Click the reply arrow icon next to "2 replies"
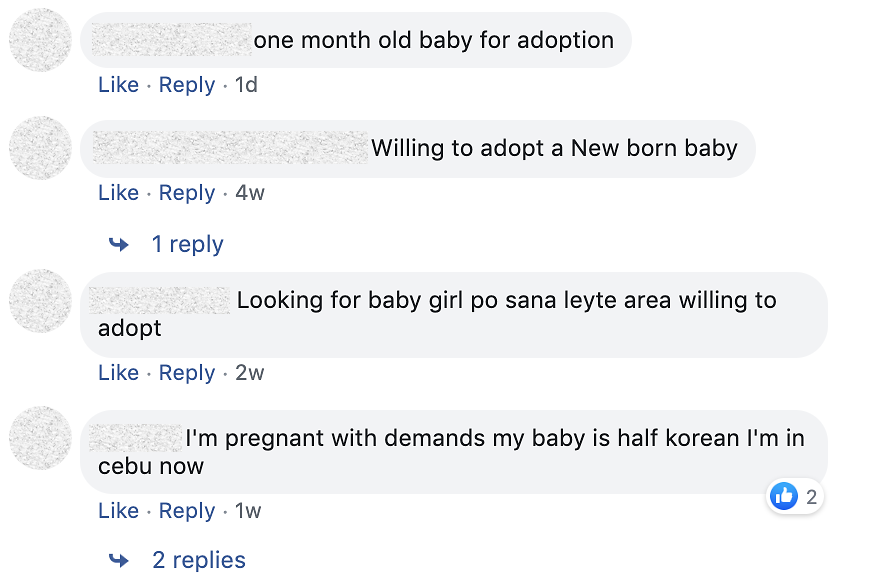The width and height of the screenshot is (874, 576). tap(119, 560)
